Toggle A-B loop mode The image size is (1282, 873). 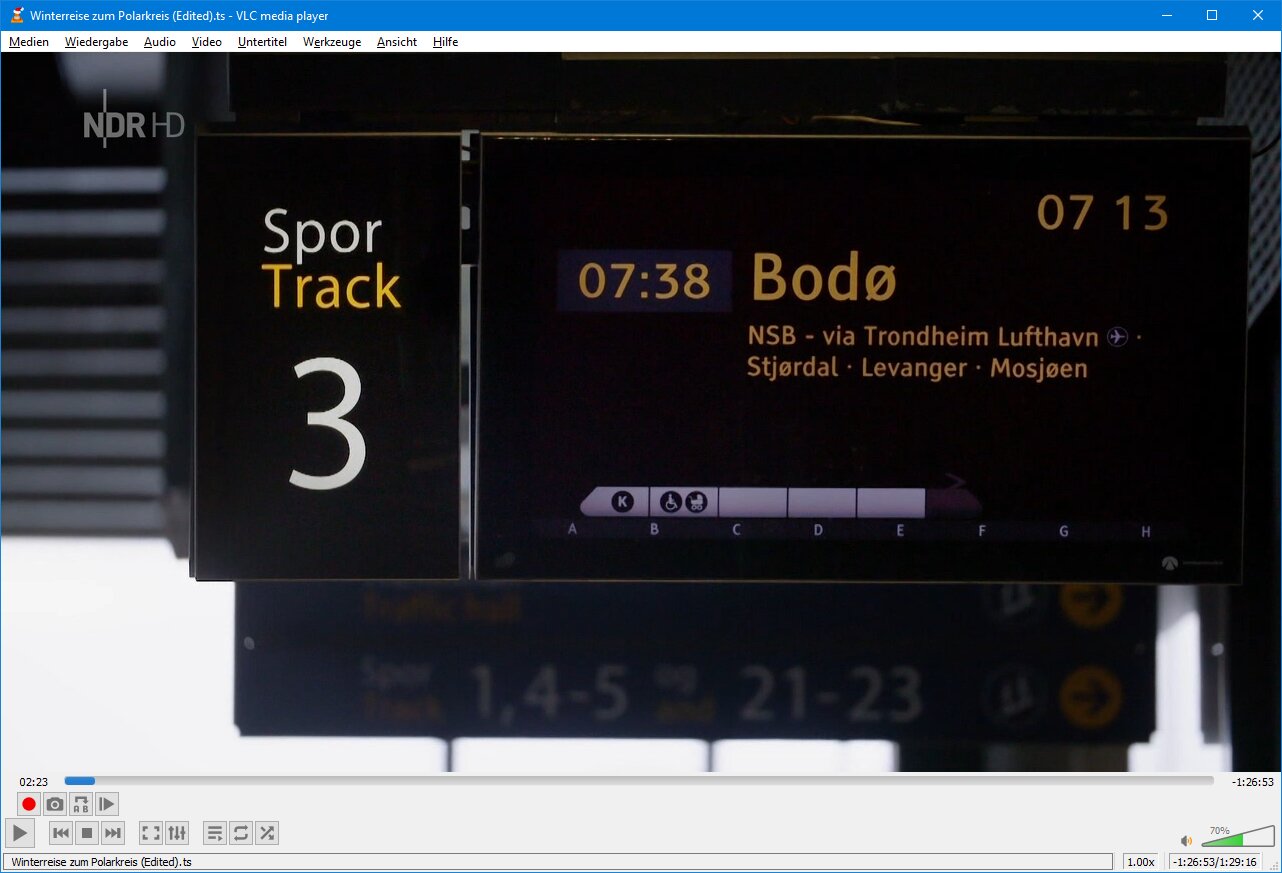(81, 804)
